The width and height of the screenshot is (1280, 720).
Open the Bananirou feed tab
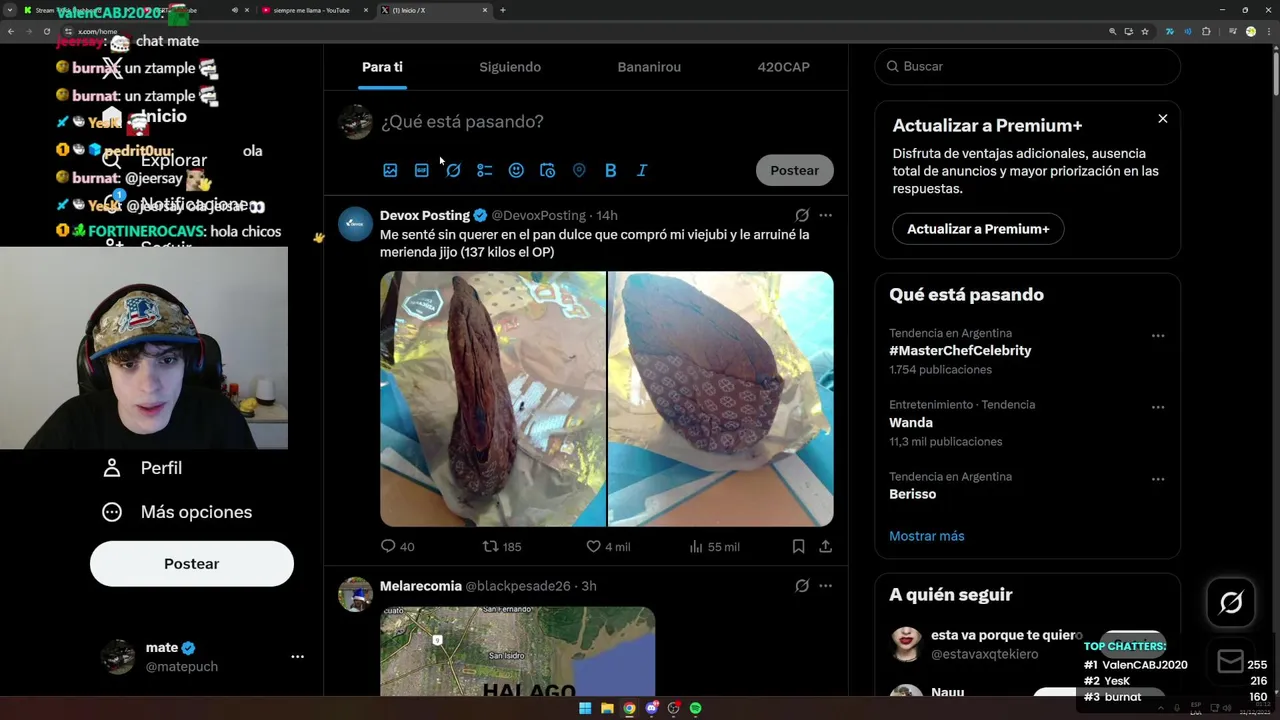649,67
